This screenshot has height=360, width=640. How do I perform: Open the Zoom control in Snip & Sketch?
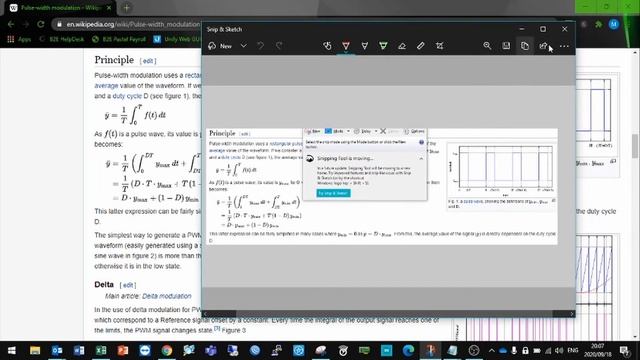click(x=487, y=46)
